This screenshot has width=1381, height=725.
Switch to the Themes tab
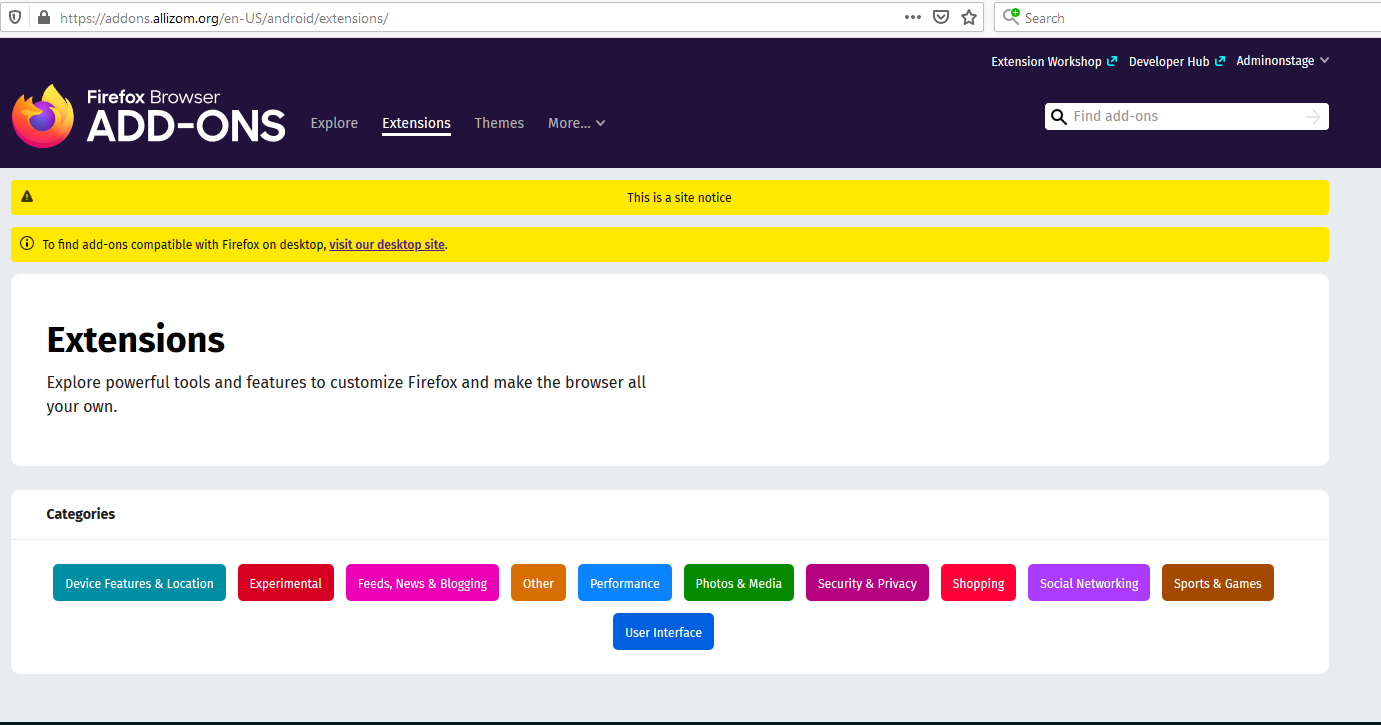pyautogui.click(x=499, y=123)
